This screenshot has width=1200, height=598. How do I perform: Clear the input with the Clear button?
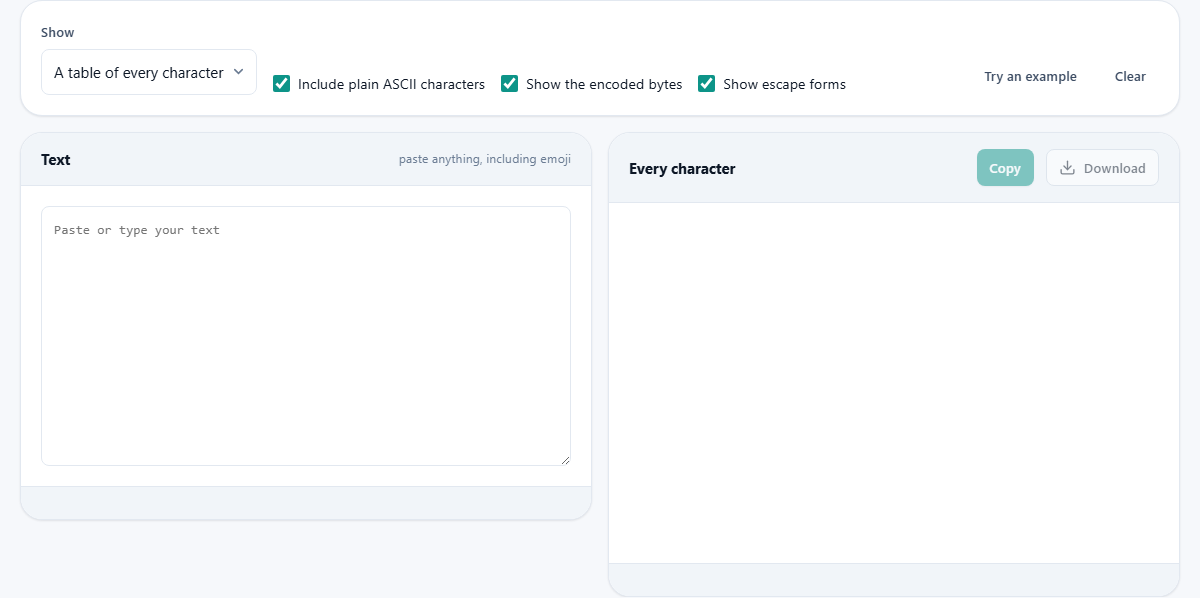pos(1130,76)
